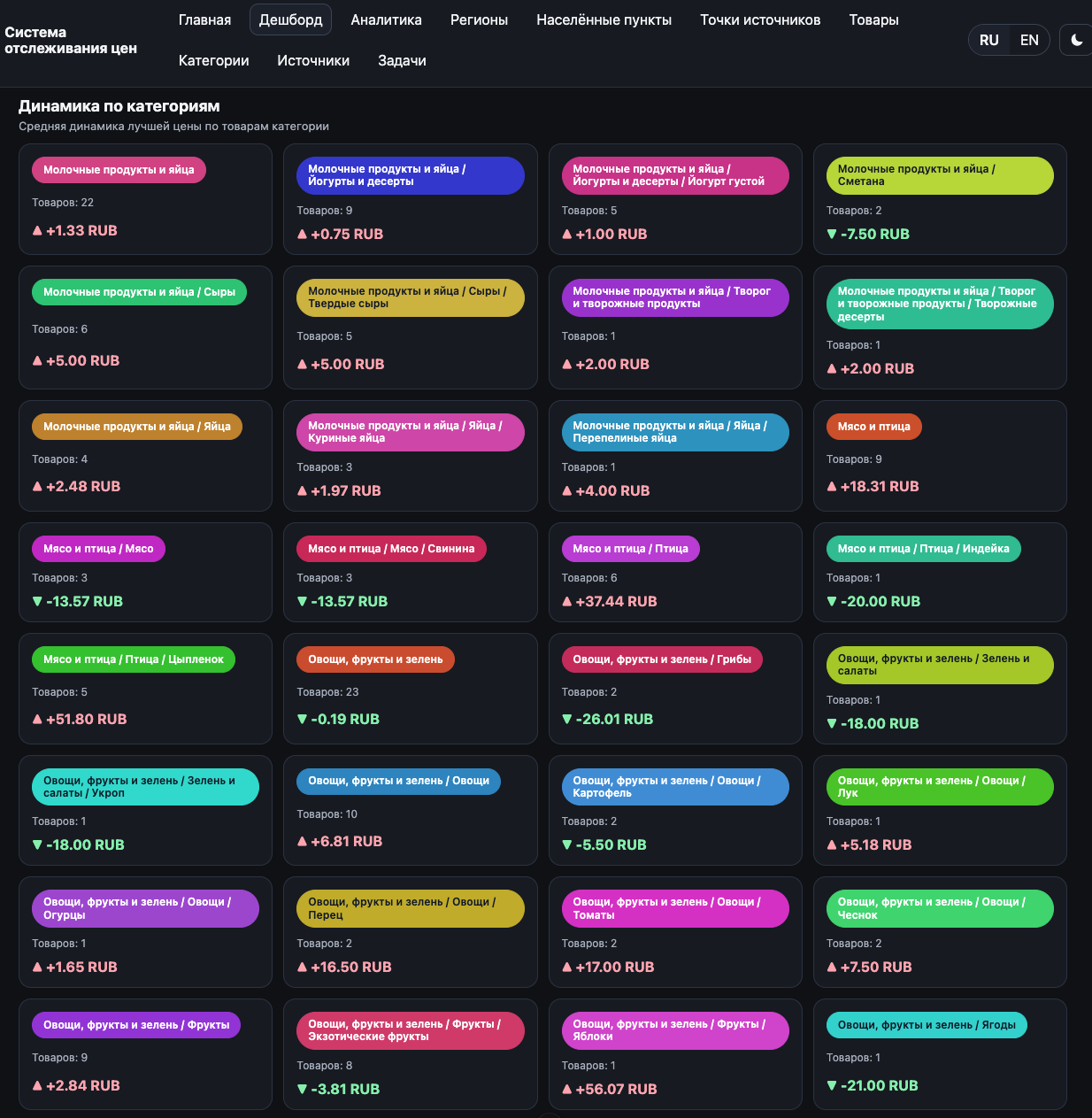The image size is (1092, 1118).
Task: Click down arrow icon beside -26.01 RUB
Action: tap(567, 720)
